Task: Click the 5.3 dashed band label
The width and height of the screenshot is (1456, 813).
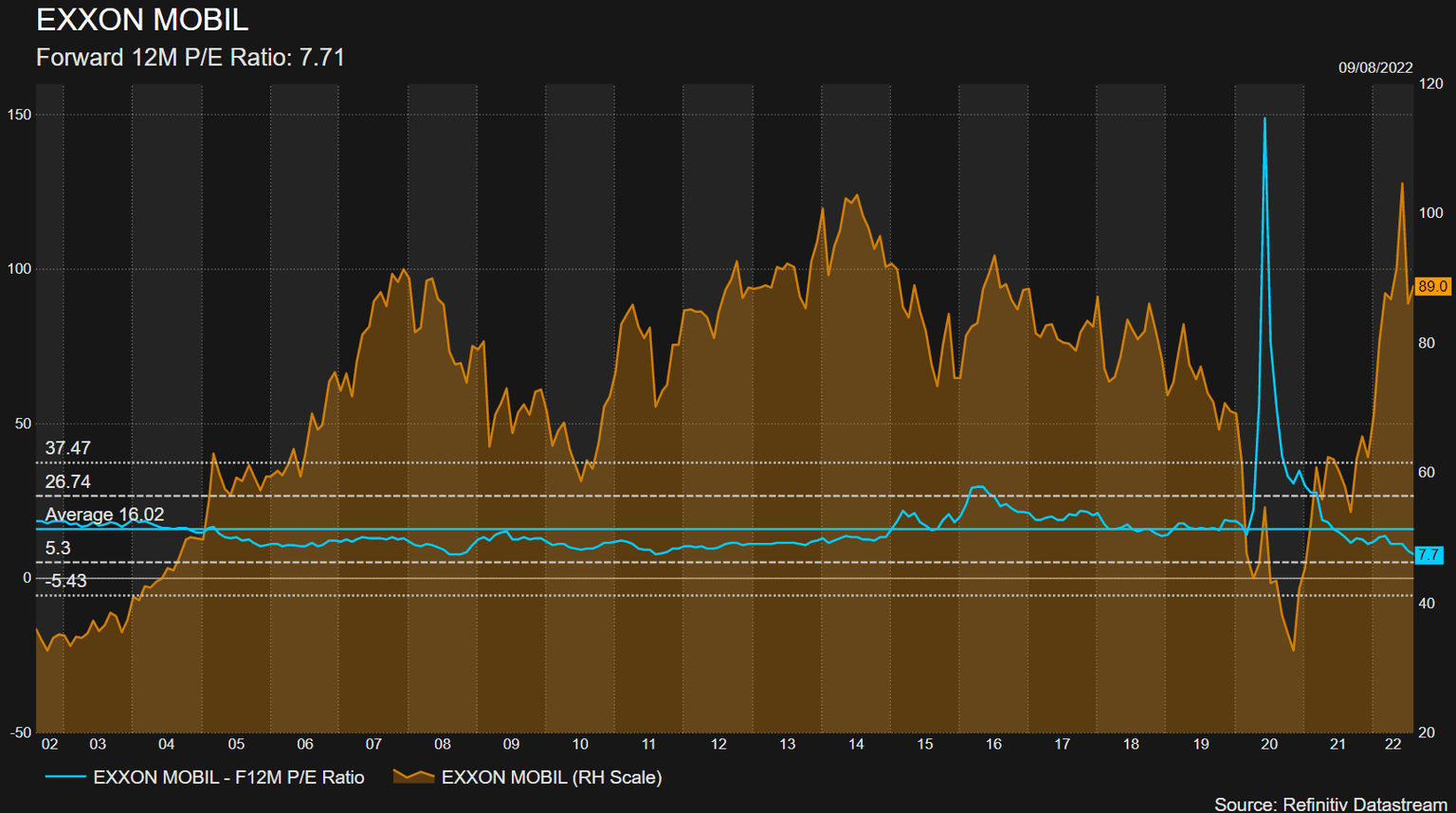Action: [58, 548]
